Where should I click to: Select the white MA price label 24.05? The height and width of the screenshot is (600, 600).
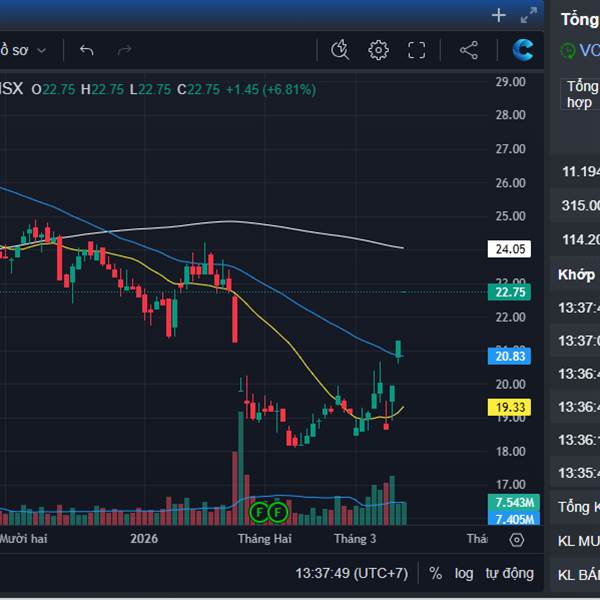[x=511, y=249]
